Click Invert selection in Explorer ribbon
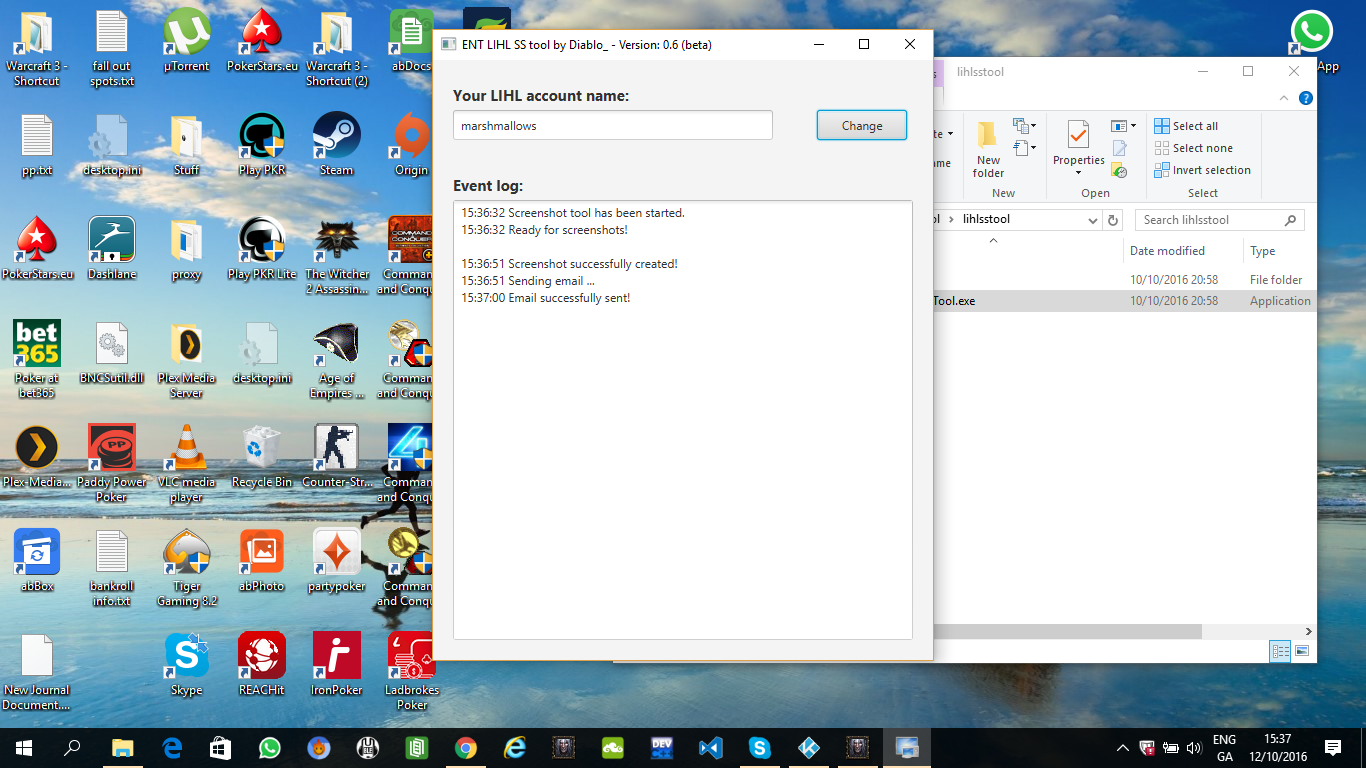 1202,170
